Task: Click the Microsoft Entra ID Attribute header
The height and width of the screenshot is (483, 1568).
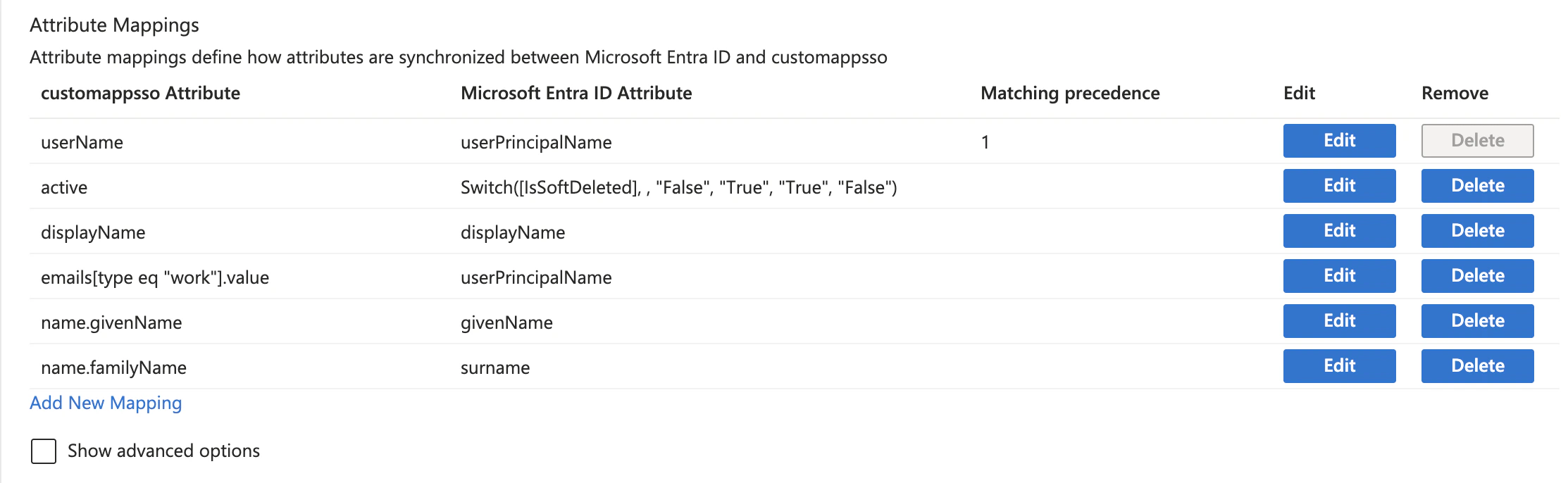Action: [x=575, y=93]
